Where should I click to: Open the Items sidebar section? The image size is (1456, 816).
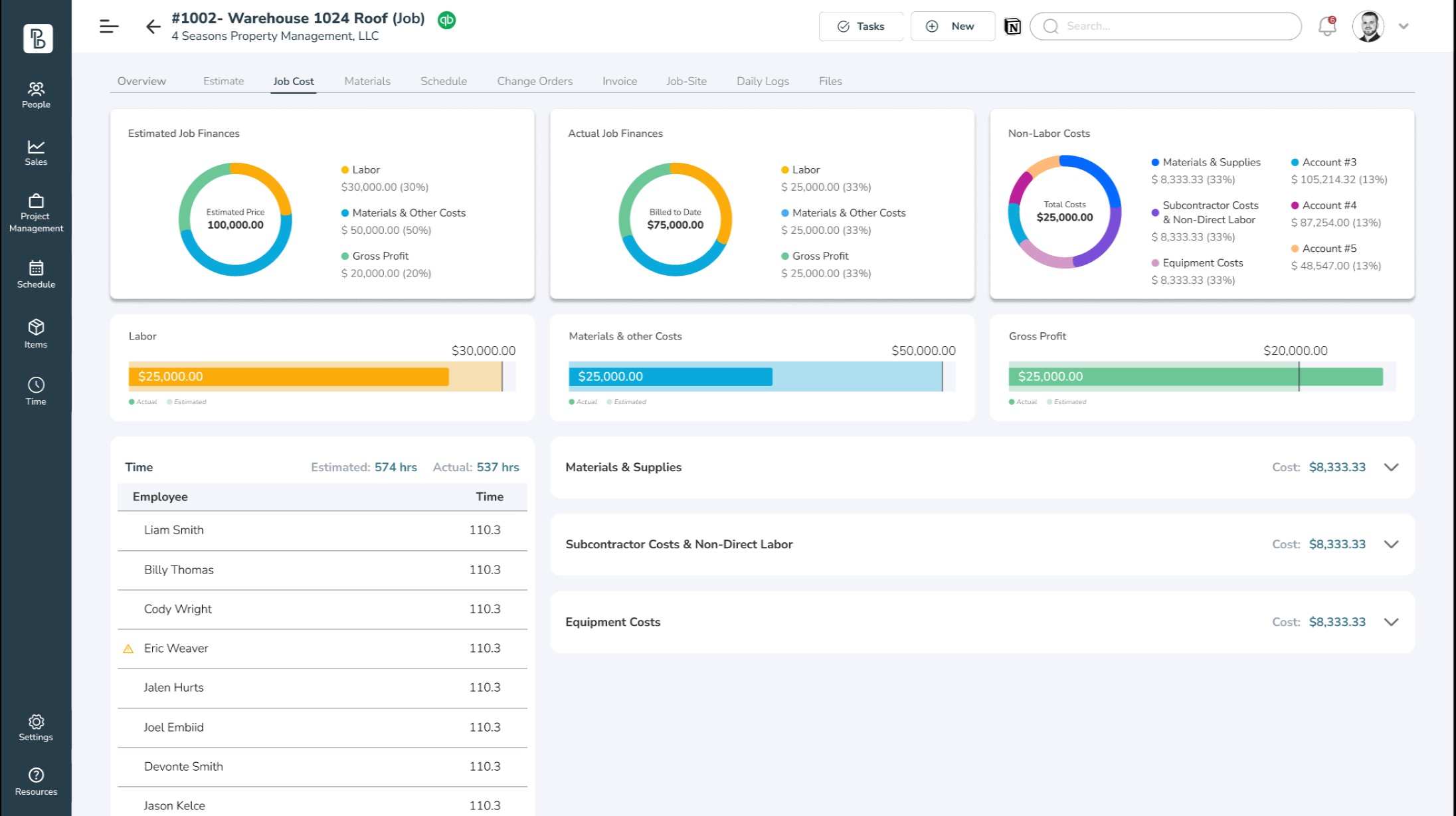36,334
